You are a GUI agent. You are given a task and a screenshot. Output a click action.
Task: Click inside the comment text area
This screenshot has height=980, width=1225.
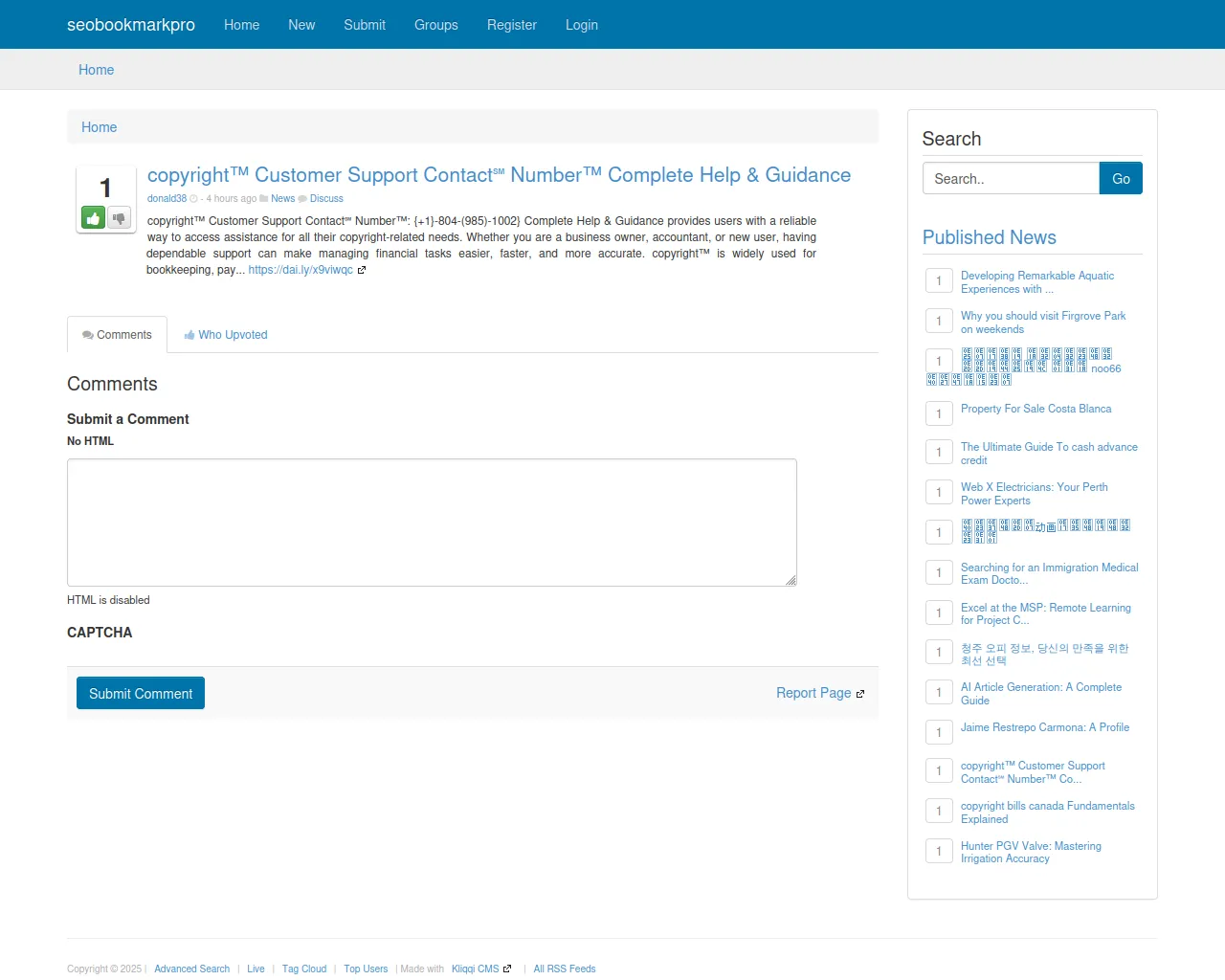coord(432,523)
